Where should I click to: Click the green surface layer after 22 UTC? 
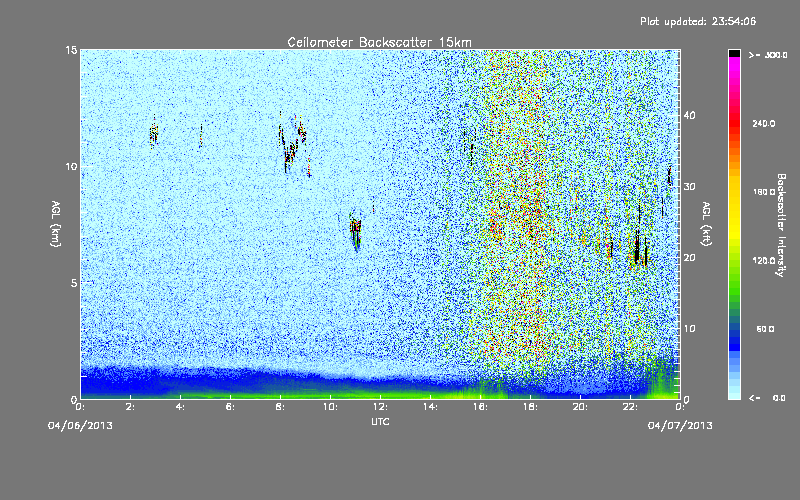(663, 382)
